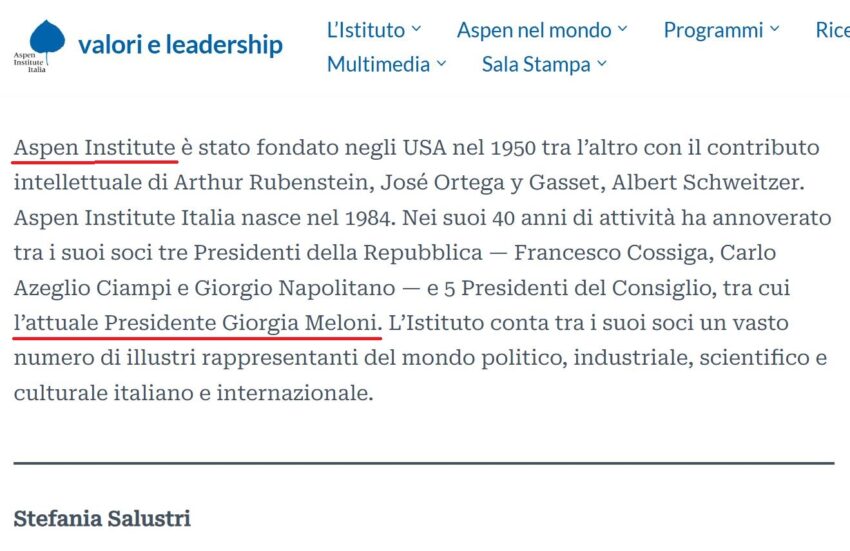Expand the chevron next to Multimedia
Screen dimensions: 850x551
(x=441, y=63)
